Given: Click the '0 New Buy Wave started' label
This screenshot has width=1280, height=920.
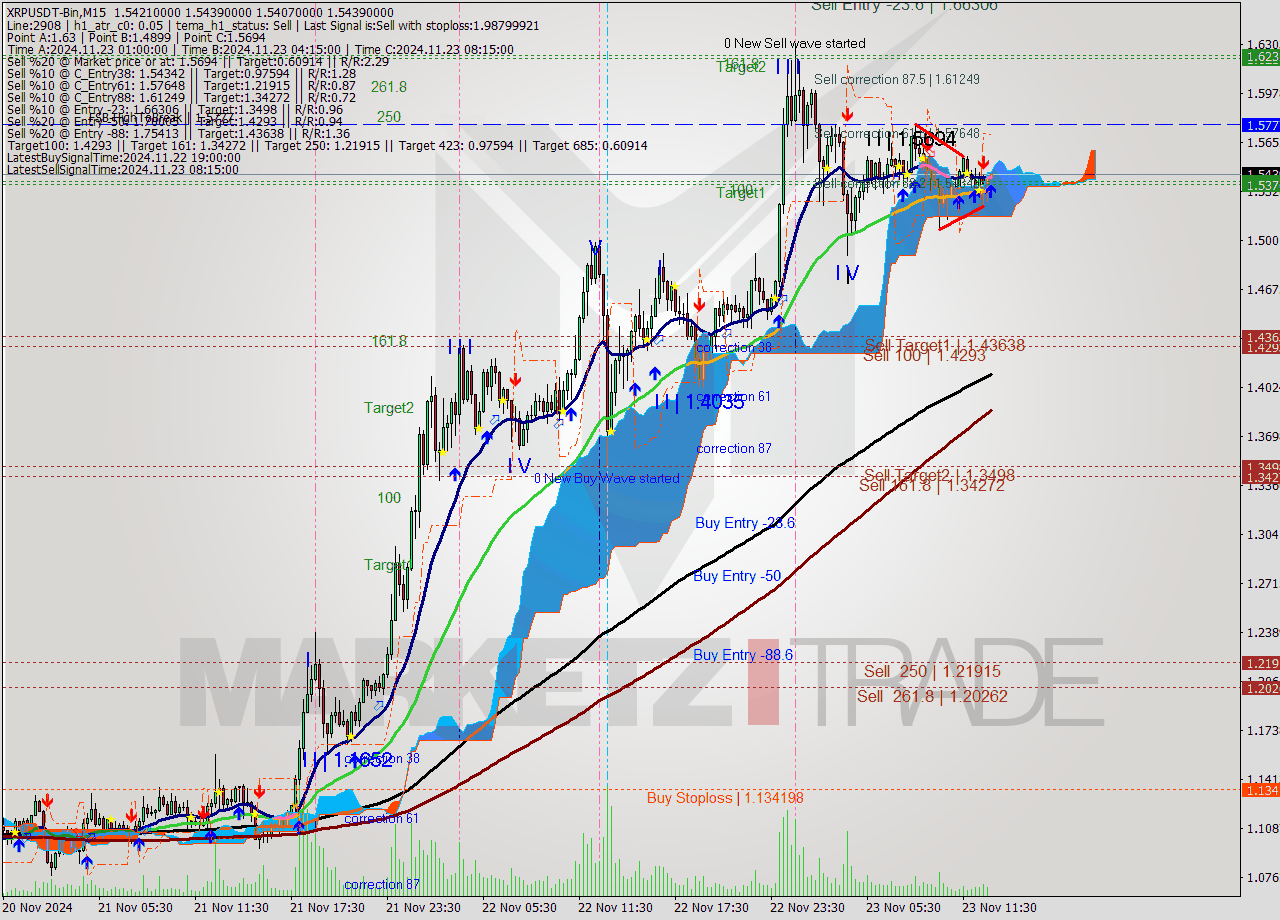Looking at the screenshot, I should click(606, 478).
